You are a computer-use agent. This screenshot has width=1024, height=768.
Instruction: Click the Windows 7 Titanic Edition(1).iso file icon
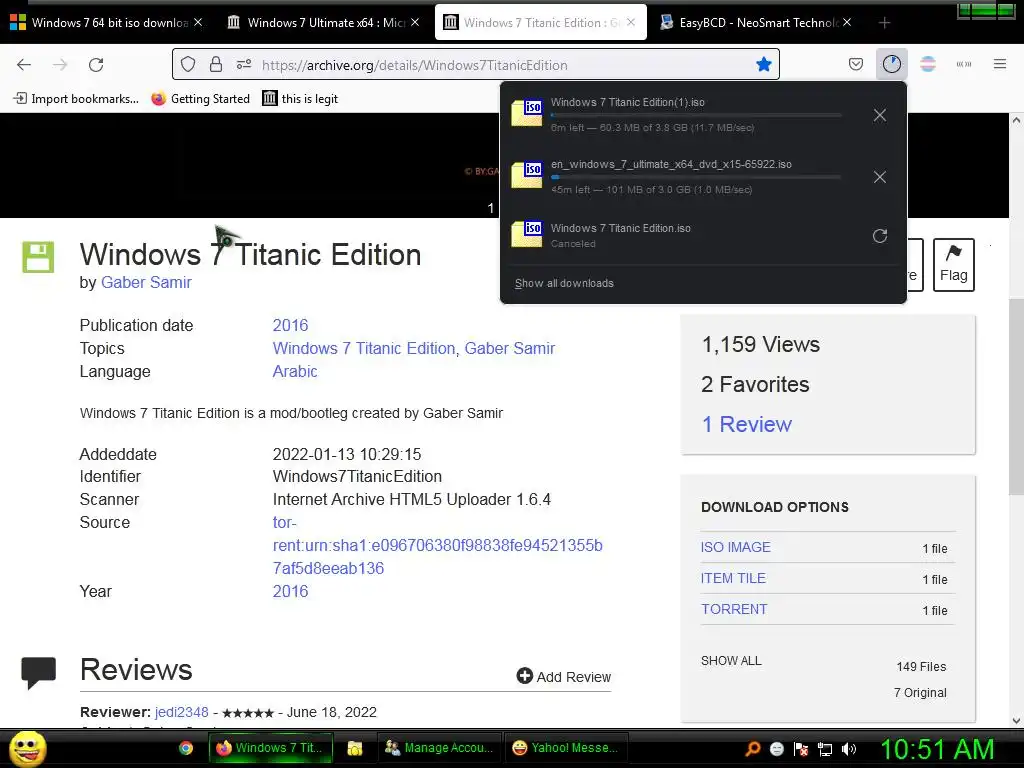click(527, 113)
